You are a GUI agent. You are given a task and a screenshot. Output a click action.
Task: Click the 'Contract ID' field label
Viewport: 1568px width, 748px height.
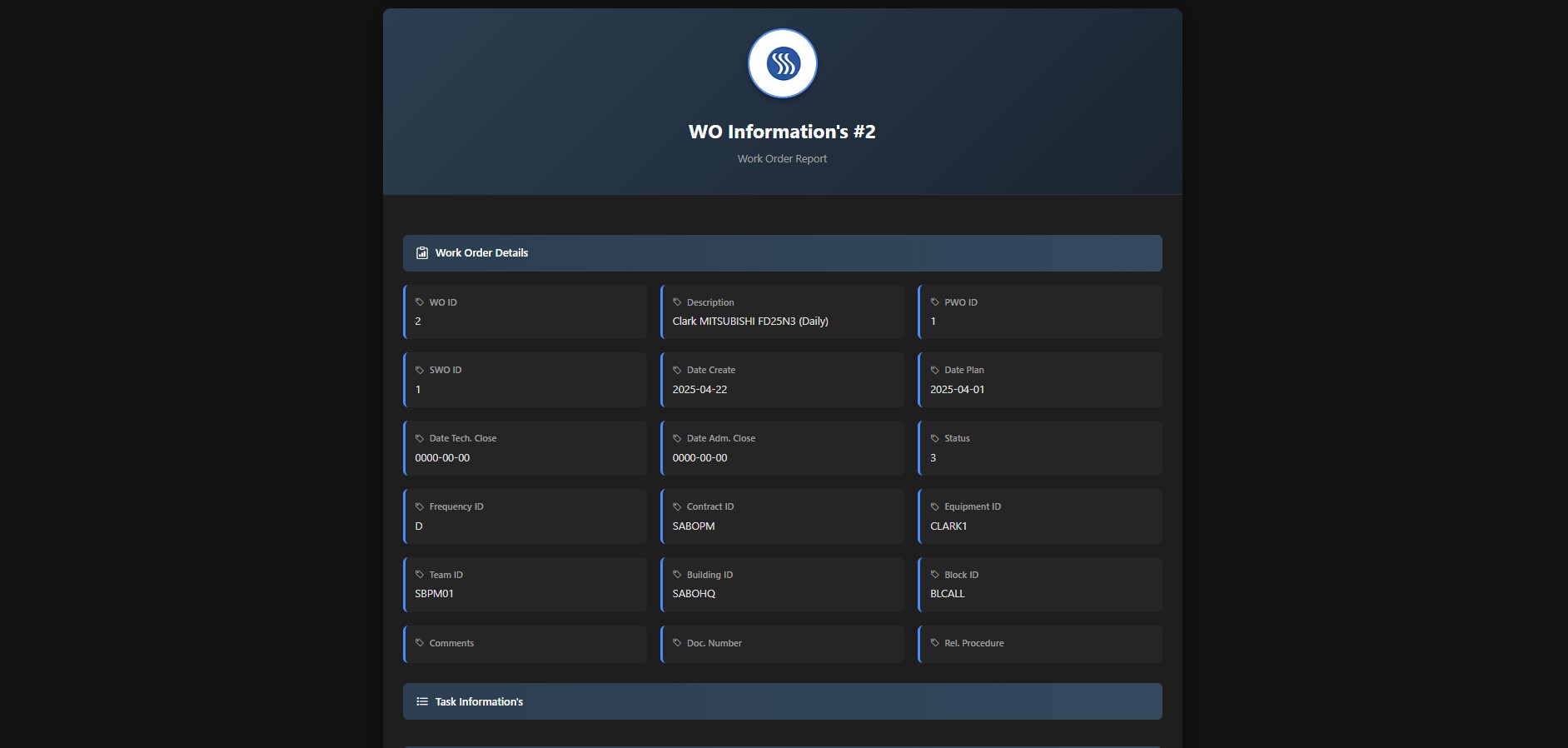click(710, 506)
